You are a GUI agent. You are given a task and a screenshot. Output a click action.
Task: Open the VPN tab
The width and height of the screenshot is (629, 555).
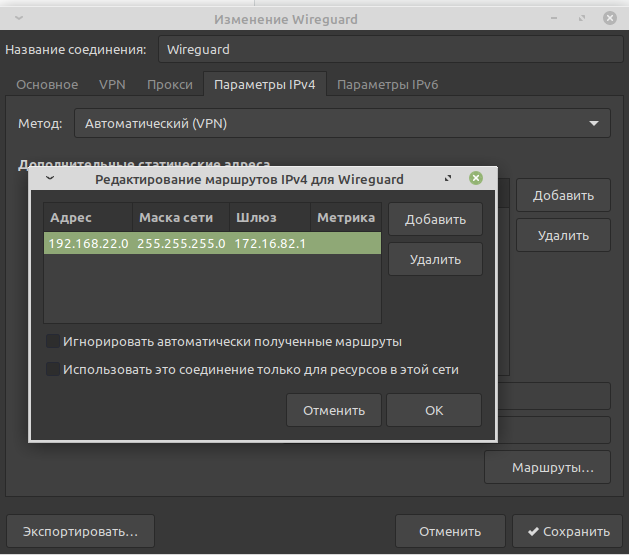(112, 85)
